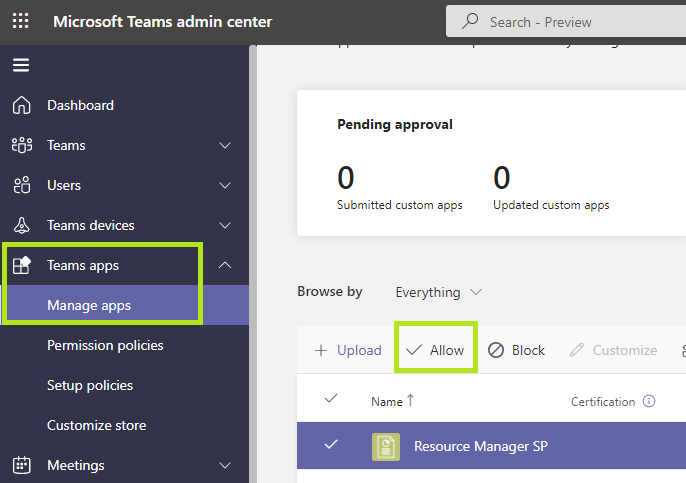Click the Allow button

pos(435,350)
